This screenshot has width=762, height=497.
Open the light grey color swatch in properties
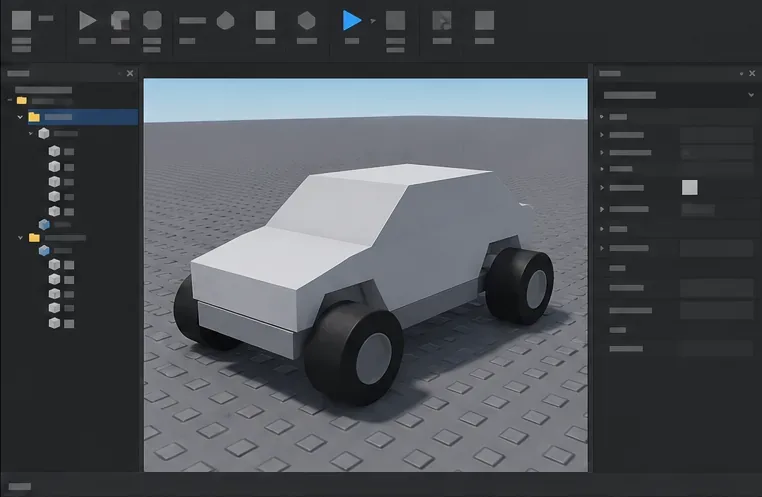click(x=690, y=188)
